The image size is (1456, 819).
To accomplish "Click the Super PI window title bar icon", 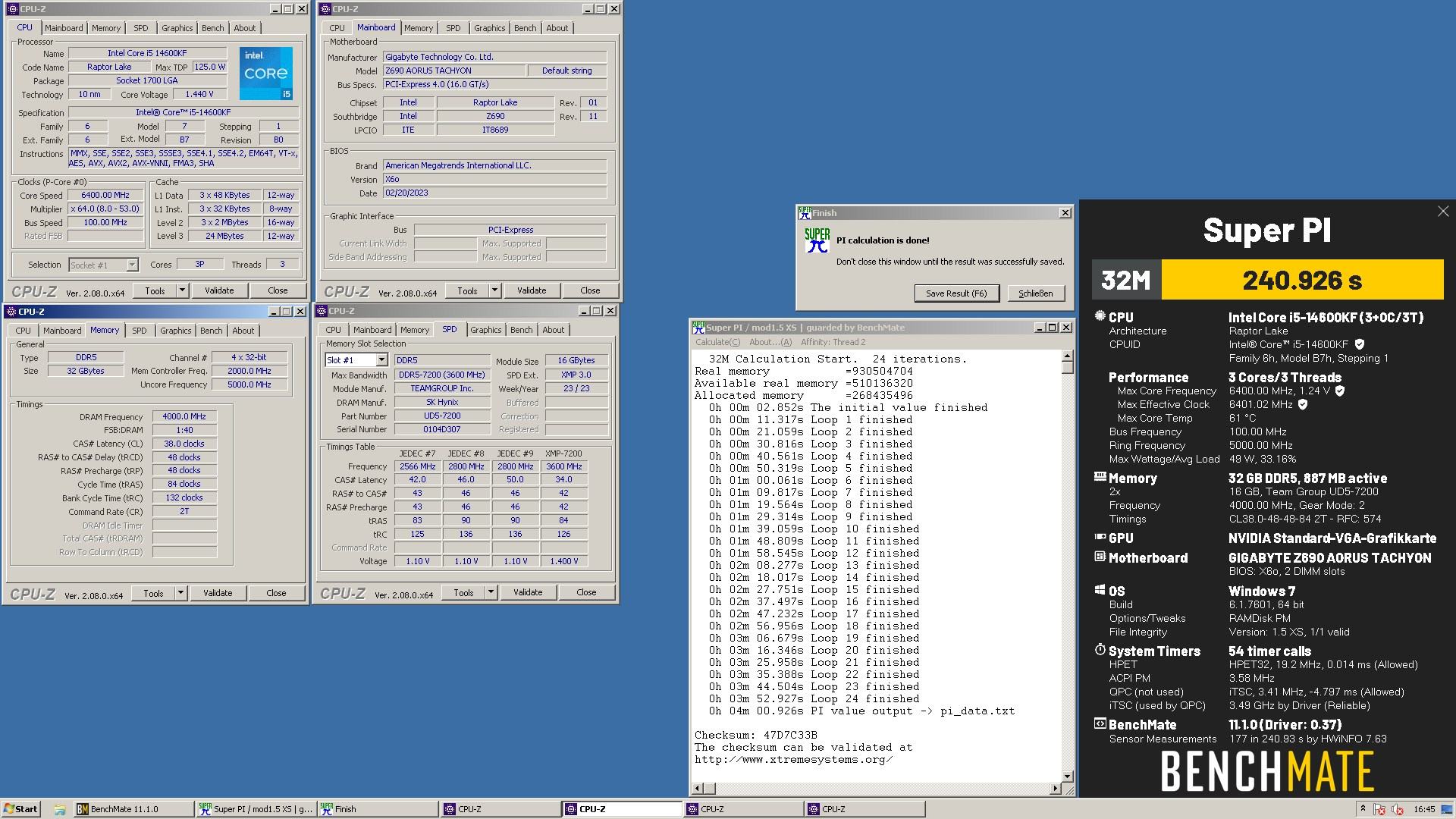I will pyautogui.click(x=698, y=328).
